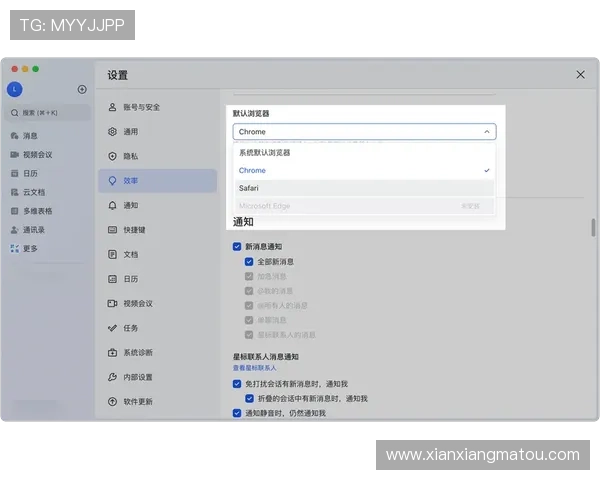Open 隐私 settings section
The height and width of the screenshot is (480, 600).
pos(157,156)
